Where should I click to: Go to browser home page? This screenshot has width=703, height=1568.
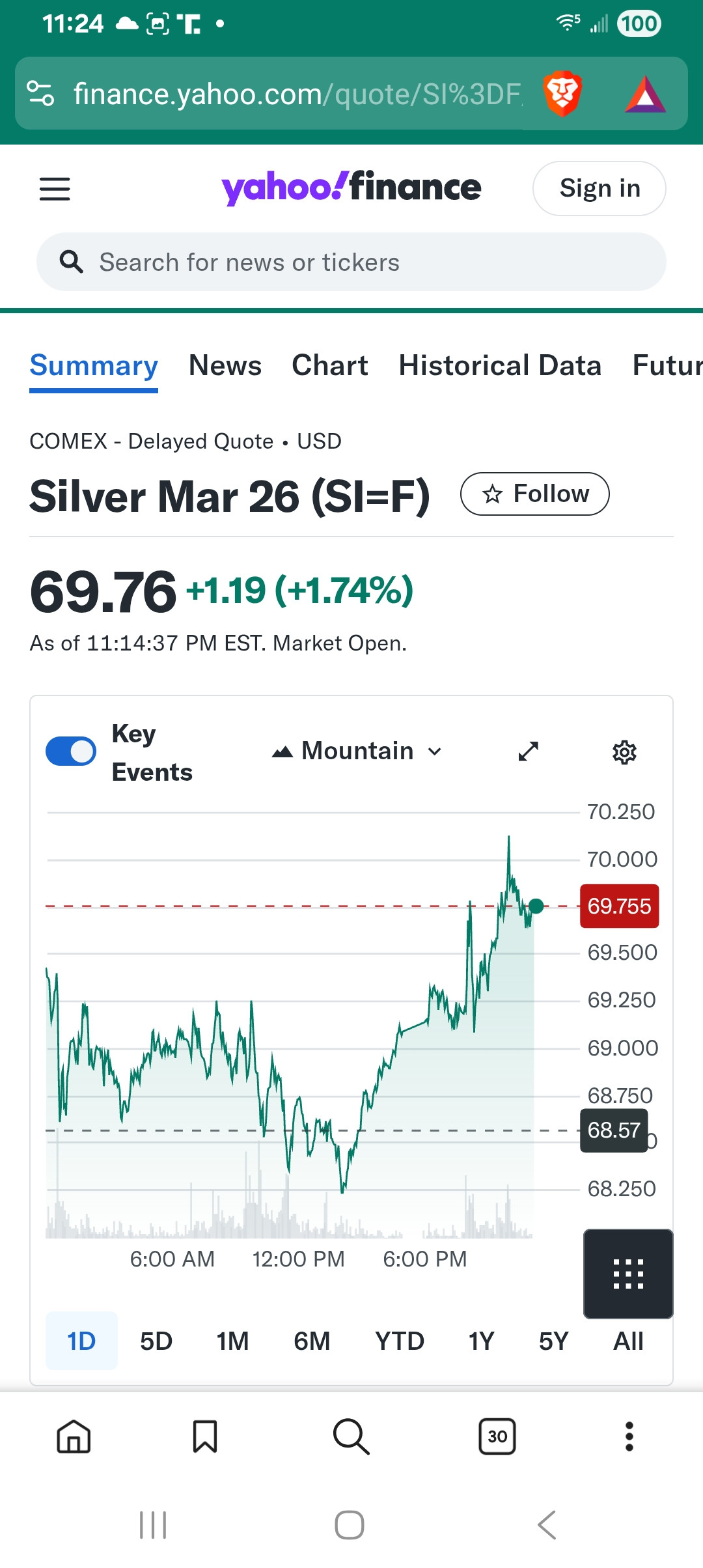pyautogui.click(x=74, y=1436)
